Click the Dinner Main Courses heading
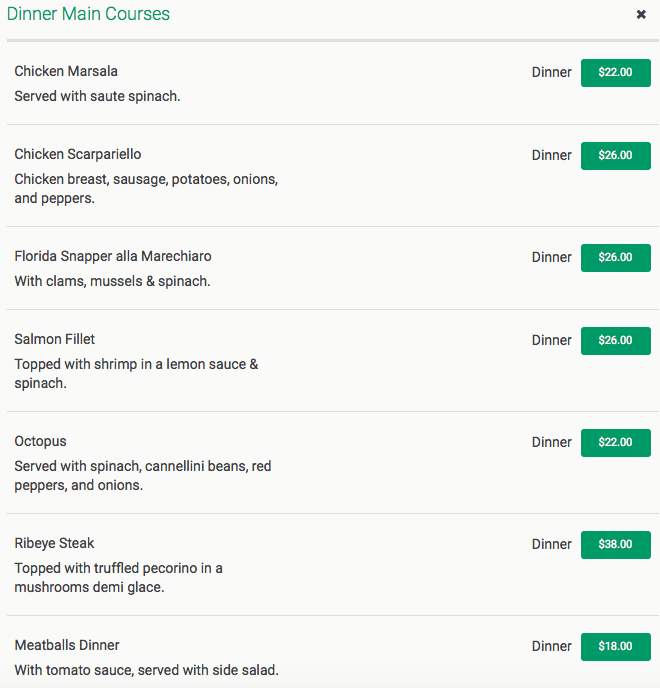The width and height of the screenshot is (660, 688). coord(88,14)
